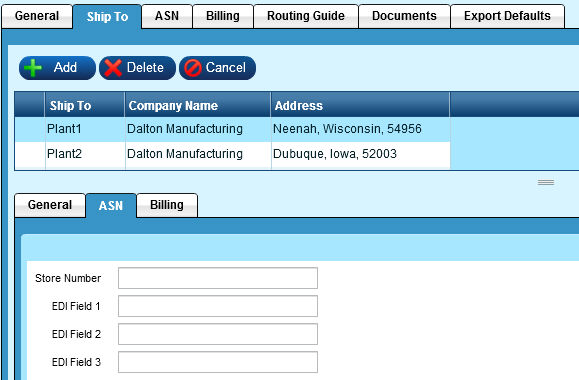The width and height of the screenshot is (579, 380).
Task: Switch to the top ASN tab
Action: (167, 16)
